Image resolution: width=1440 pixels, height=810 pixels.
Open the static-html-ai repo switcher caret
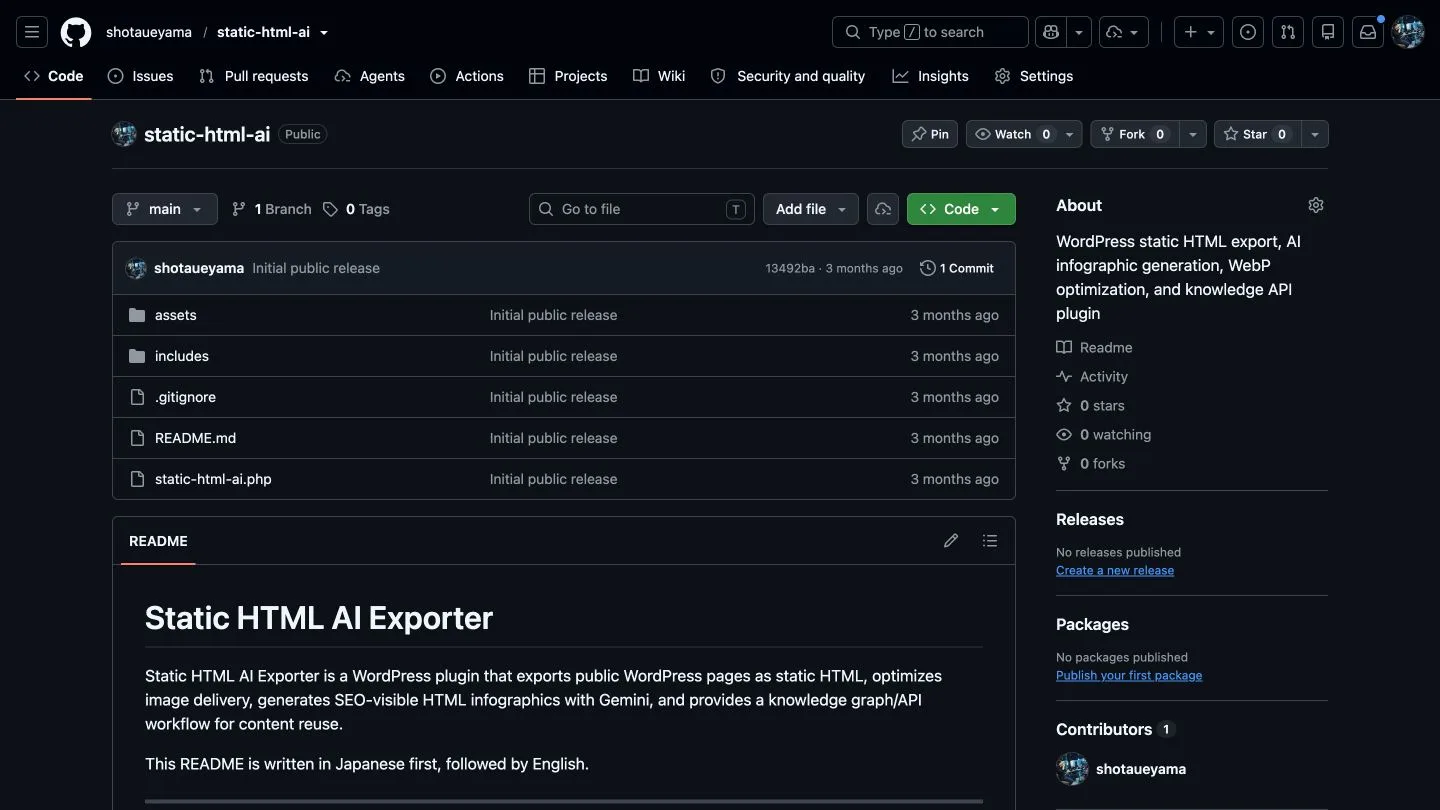pos(324,32)
